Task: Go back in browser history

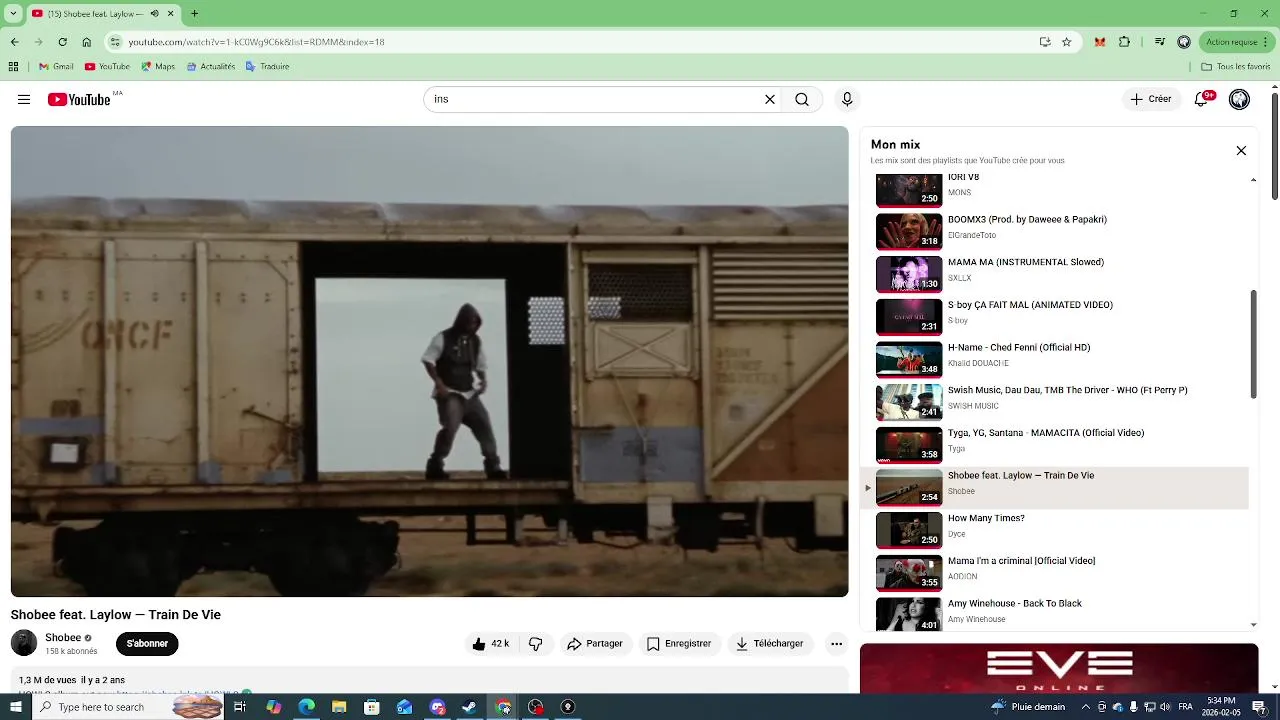Action: pos(14,42)
